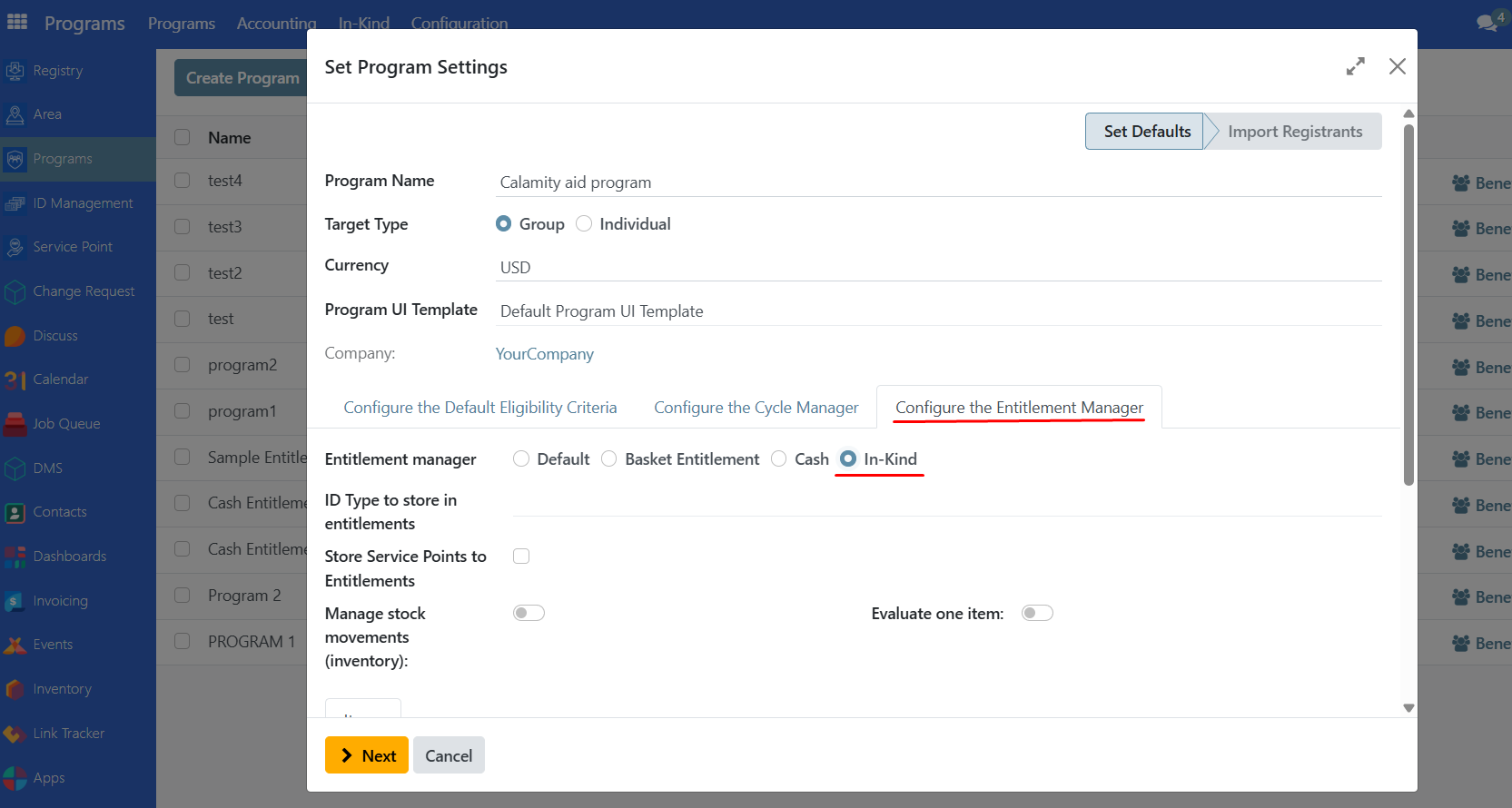Go to Inventory module icon
The image size is (1512, 808).
coord(15,689)
